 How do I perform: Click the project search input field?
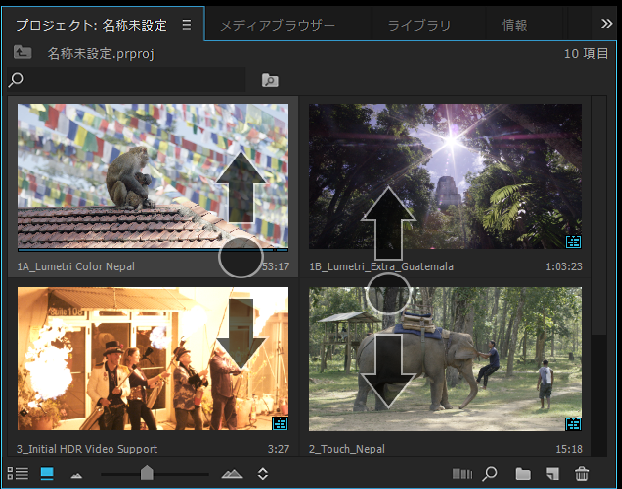130,79
